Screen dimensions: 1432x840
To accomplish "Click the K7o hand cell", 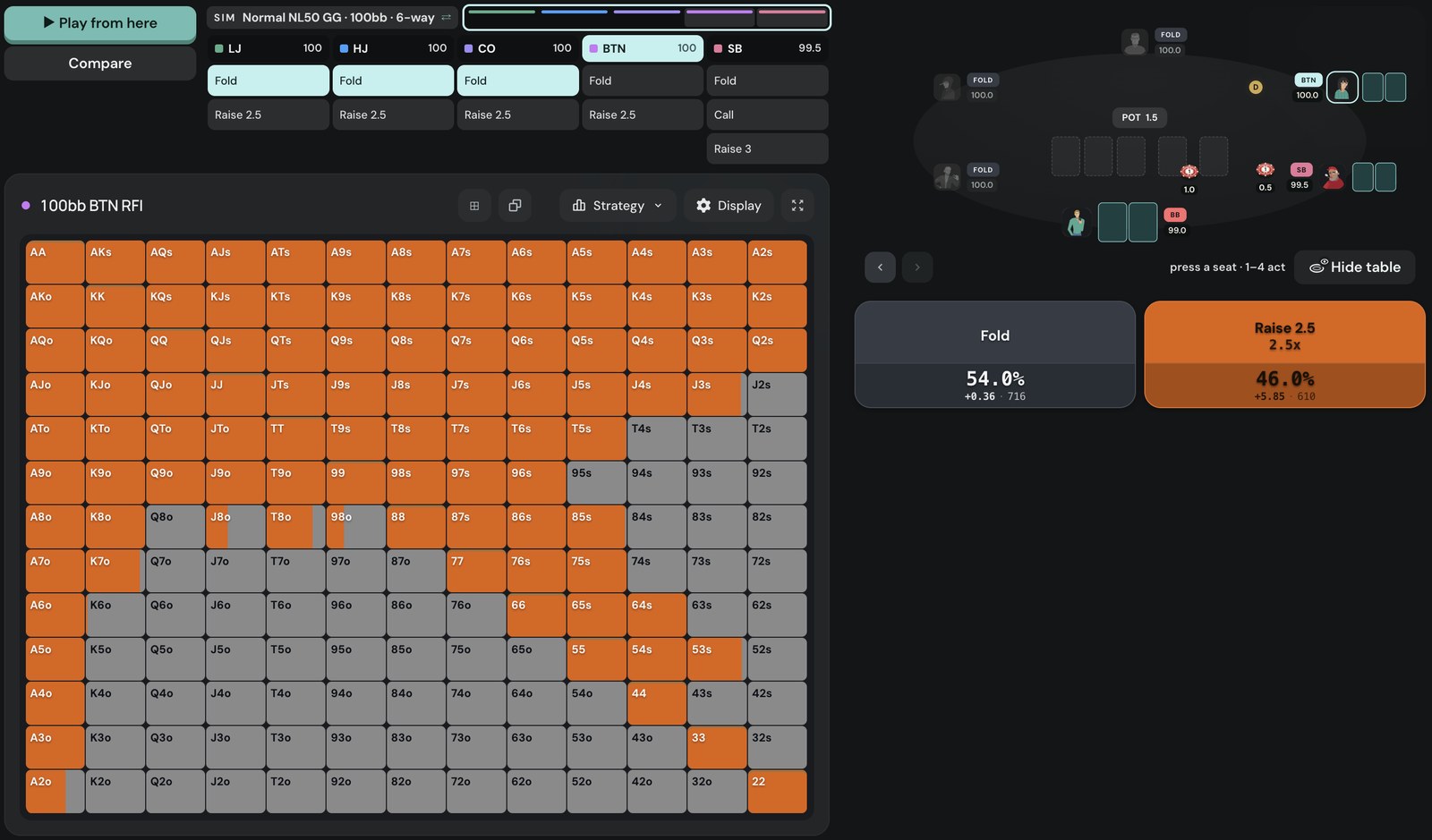I will (x=115, y=571).
